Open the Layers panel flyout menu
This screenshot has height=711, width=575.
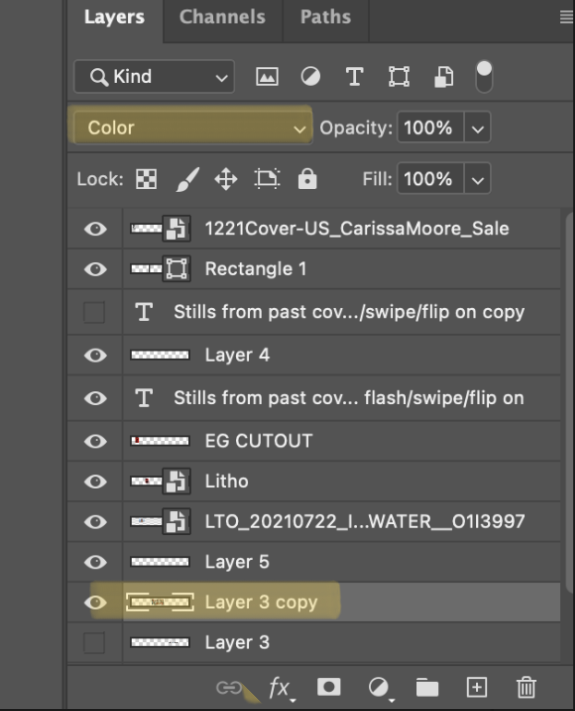[x=566, y=17]
